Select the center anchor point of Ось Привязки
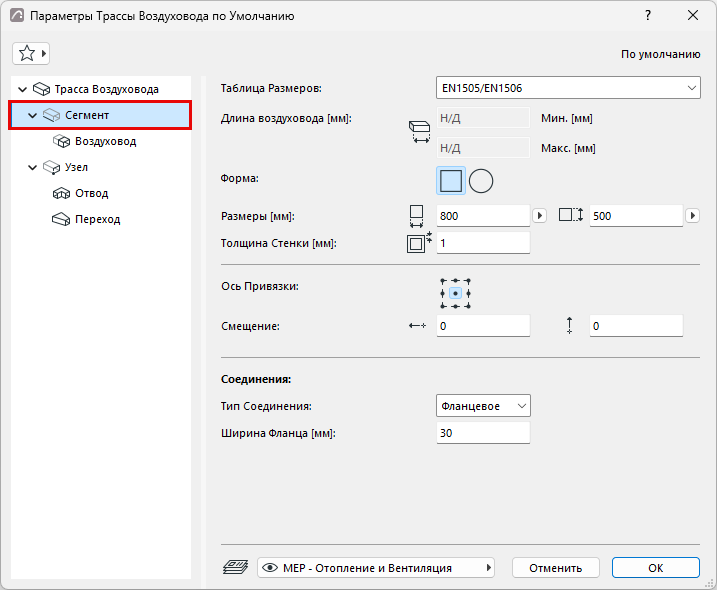Image resolution: width=717 pixels, height=590 pixels. pyautogui.click(x=455, y=293)
